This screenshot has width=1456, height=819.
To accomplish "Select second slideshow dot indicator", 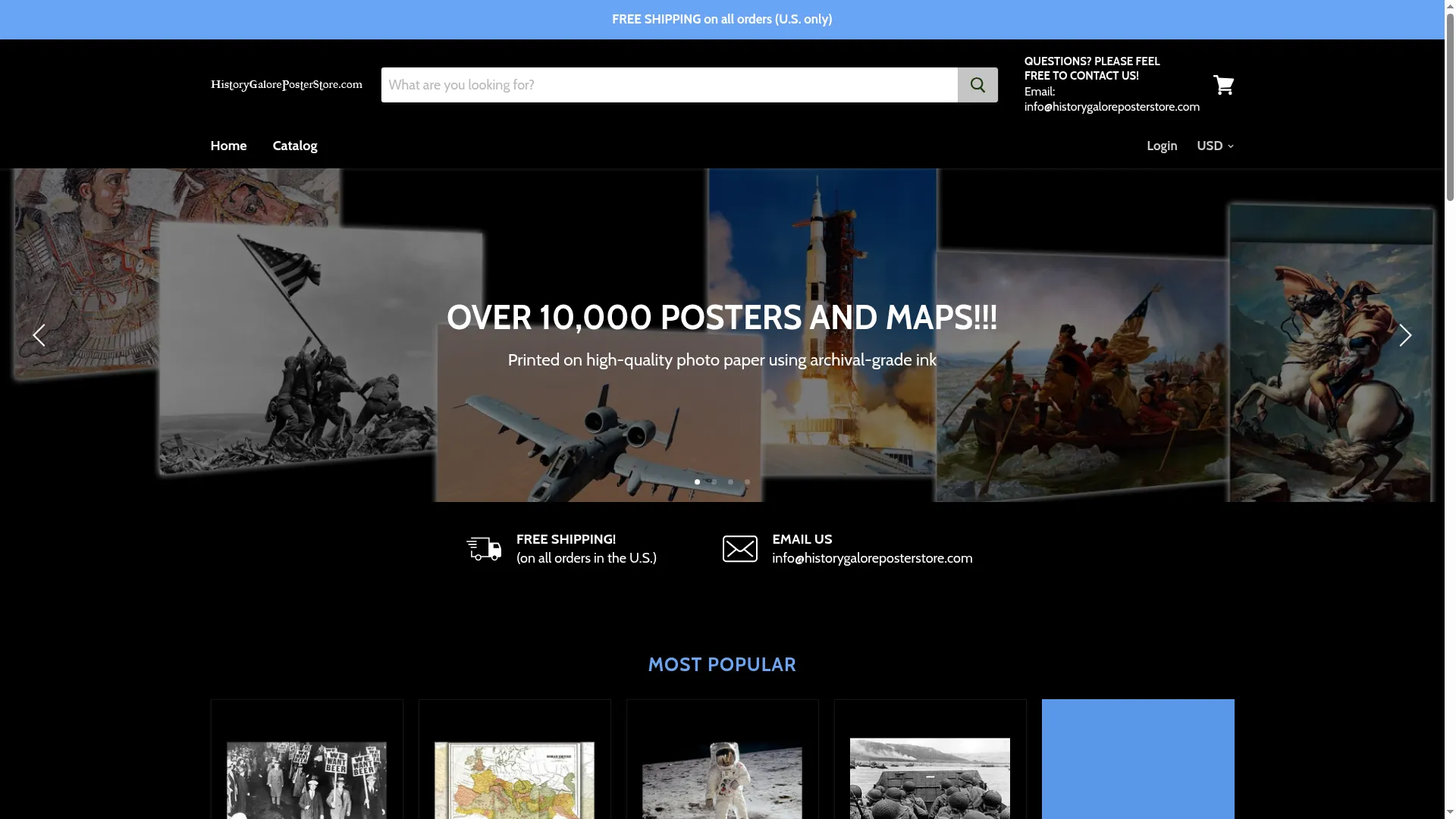I will 714,482.
